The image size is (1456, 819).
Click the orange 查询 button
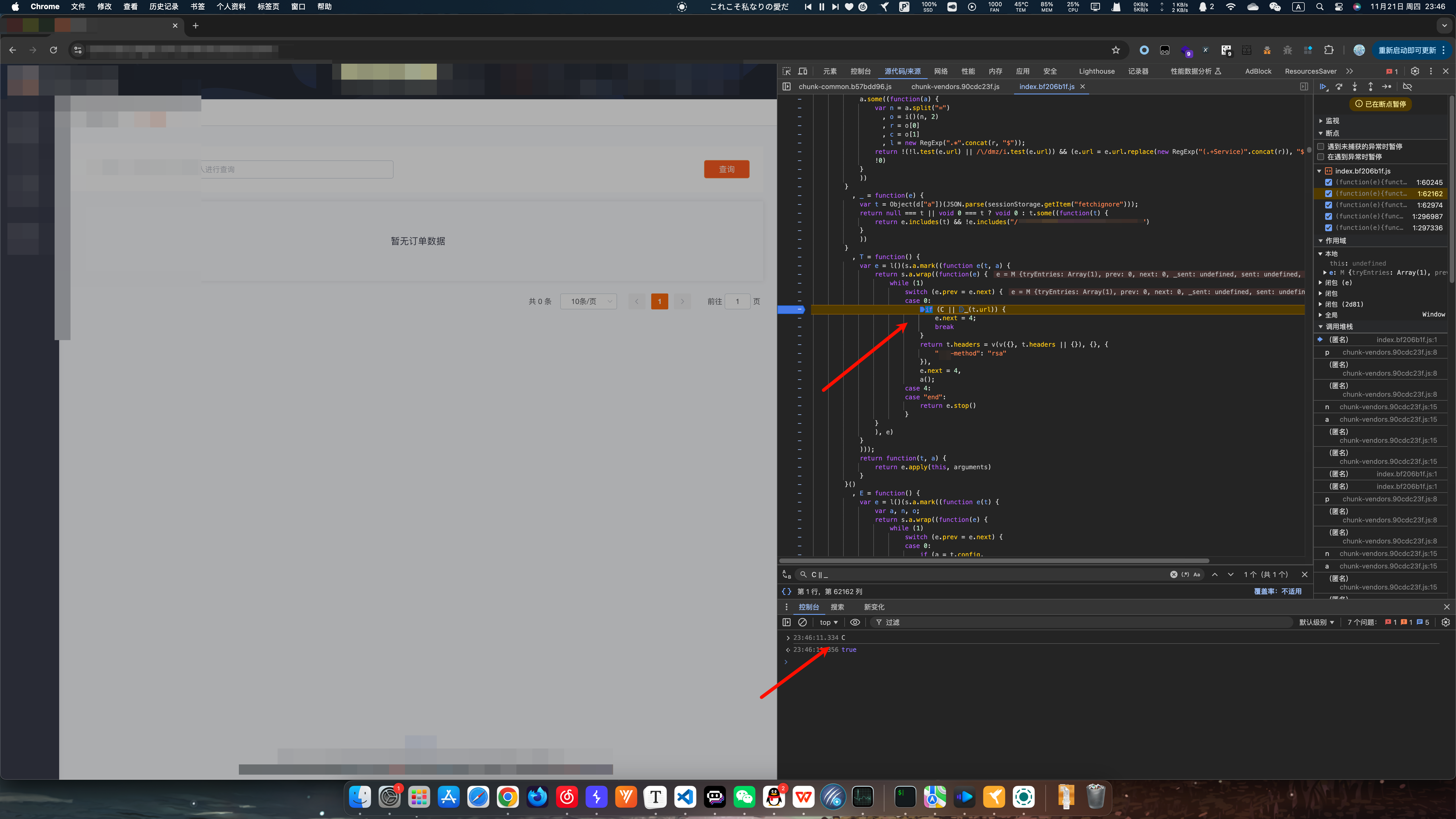(726, 169)
